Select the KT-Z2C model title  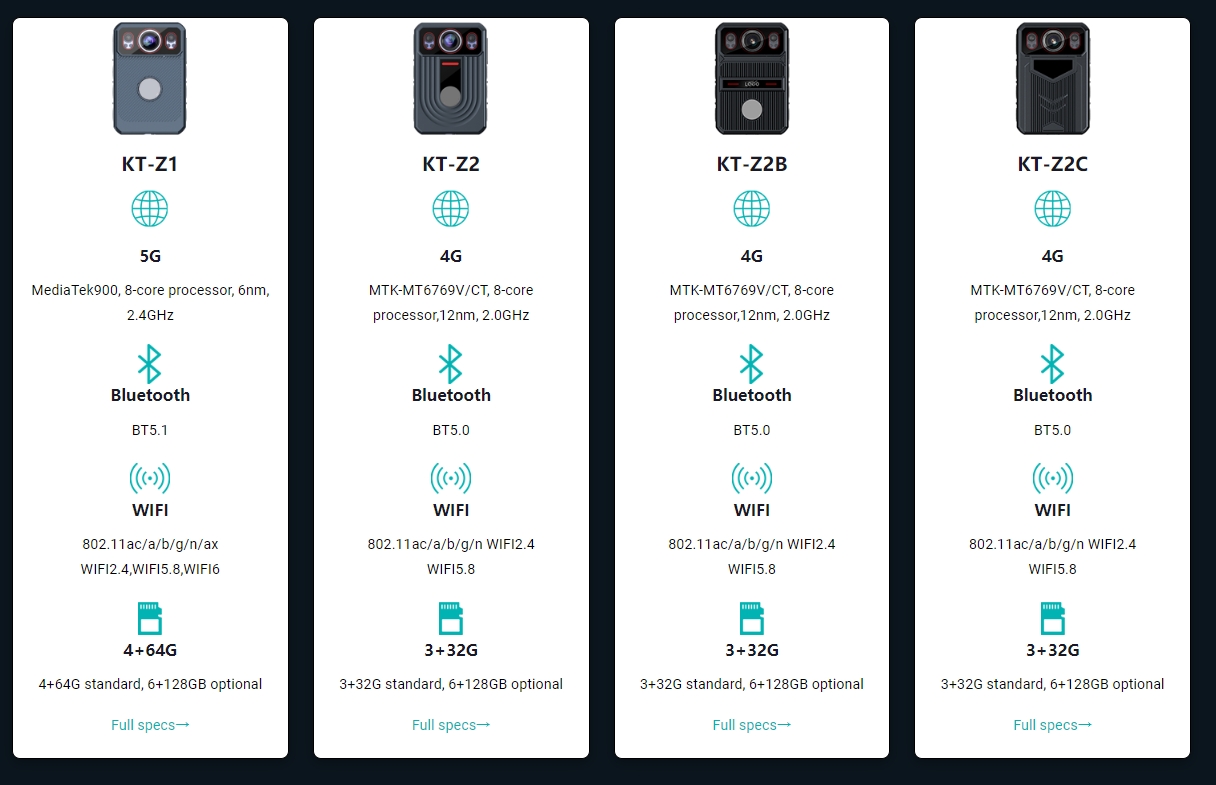(1052, 164)
